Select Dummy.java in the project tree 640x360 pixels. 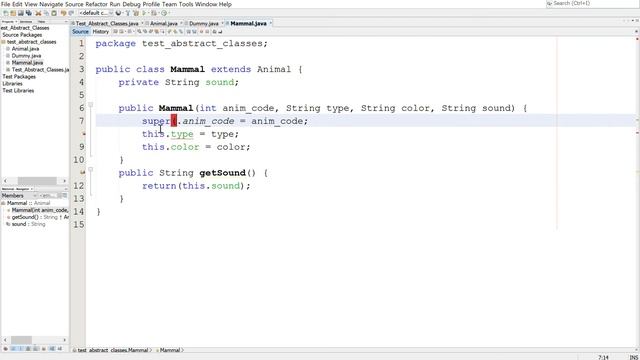(26, 56)
